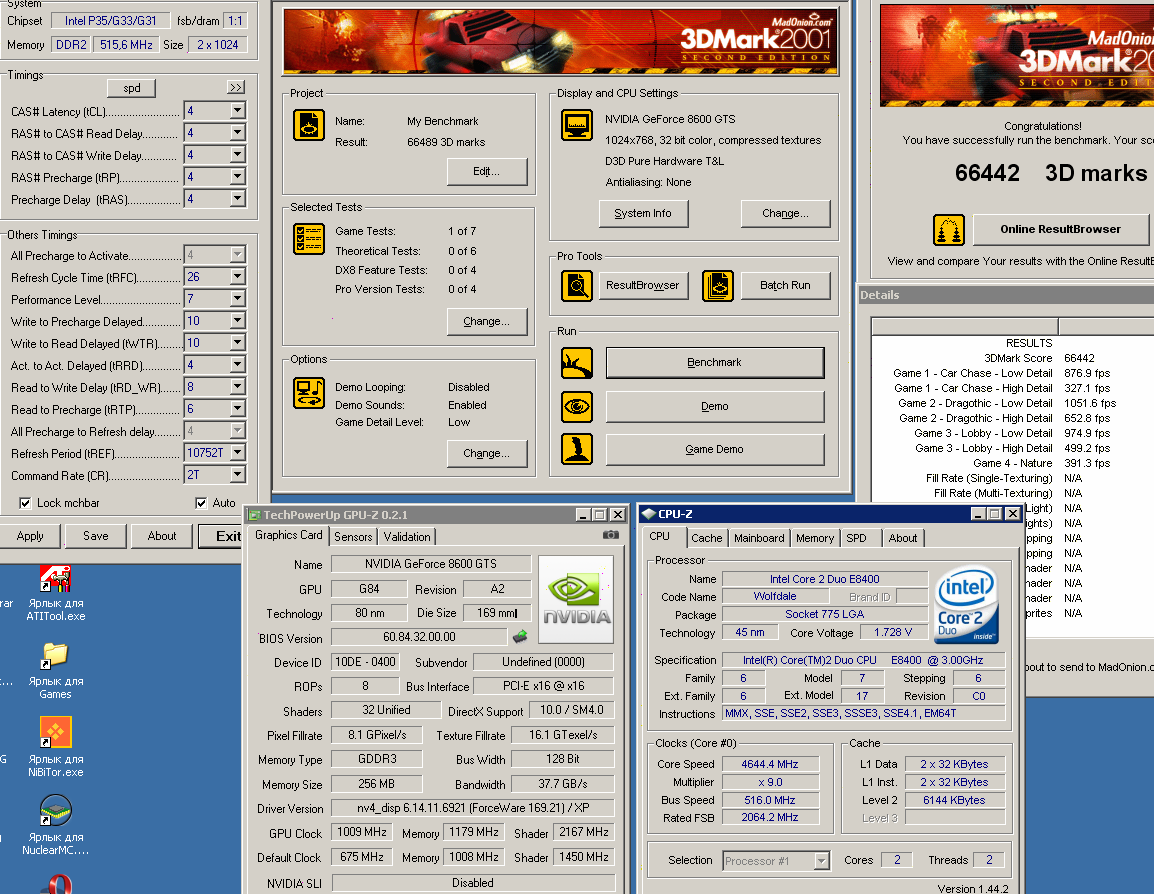Viewport: 1154px width, 894px height.
Task: Click the Intel Core 2 Duo logo
Action: 967,605
